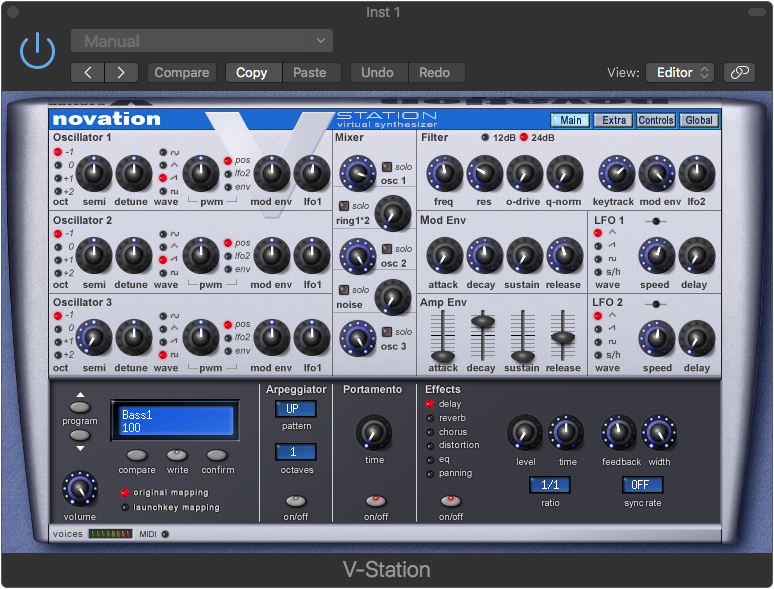Click the master volume knob
The image size is (774, 589).
coord(79,489)
